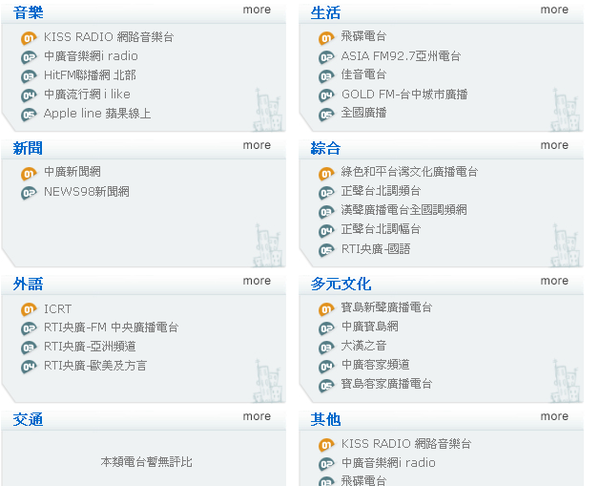The width and height of the screenshot is (600, 486).
Task: Click the 03 badge beside 漢聲廣播電台全國調頻網
Action: 326,212
